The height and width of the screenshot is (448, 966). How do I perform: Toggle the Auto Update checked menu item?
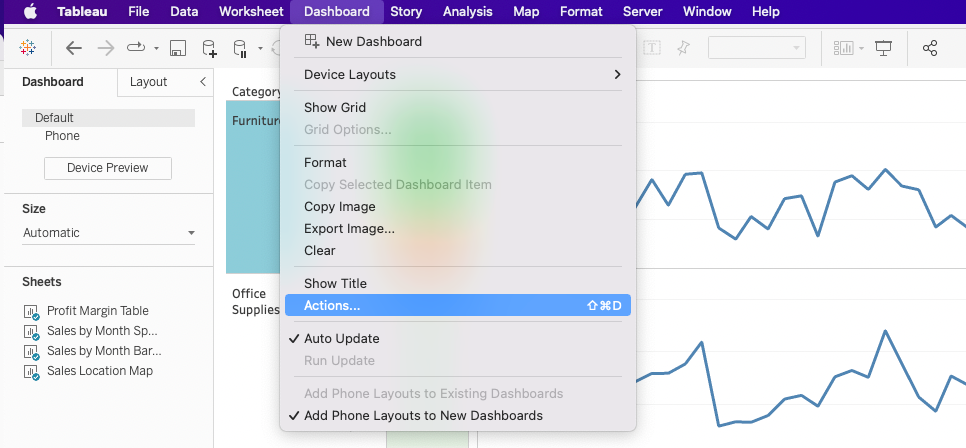[341, 338]
